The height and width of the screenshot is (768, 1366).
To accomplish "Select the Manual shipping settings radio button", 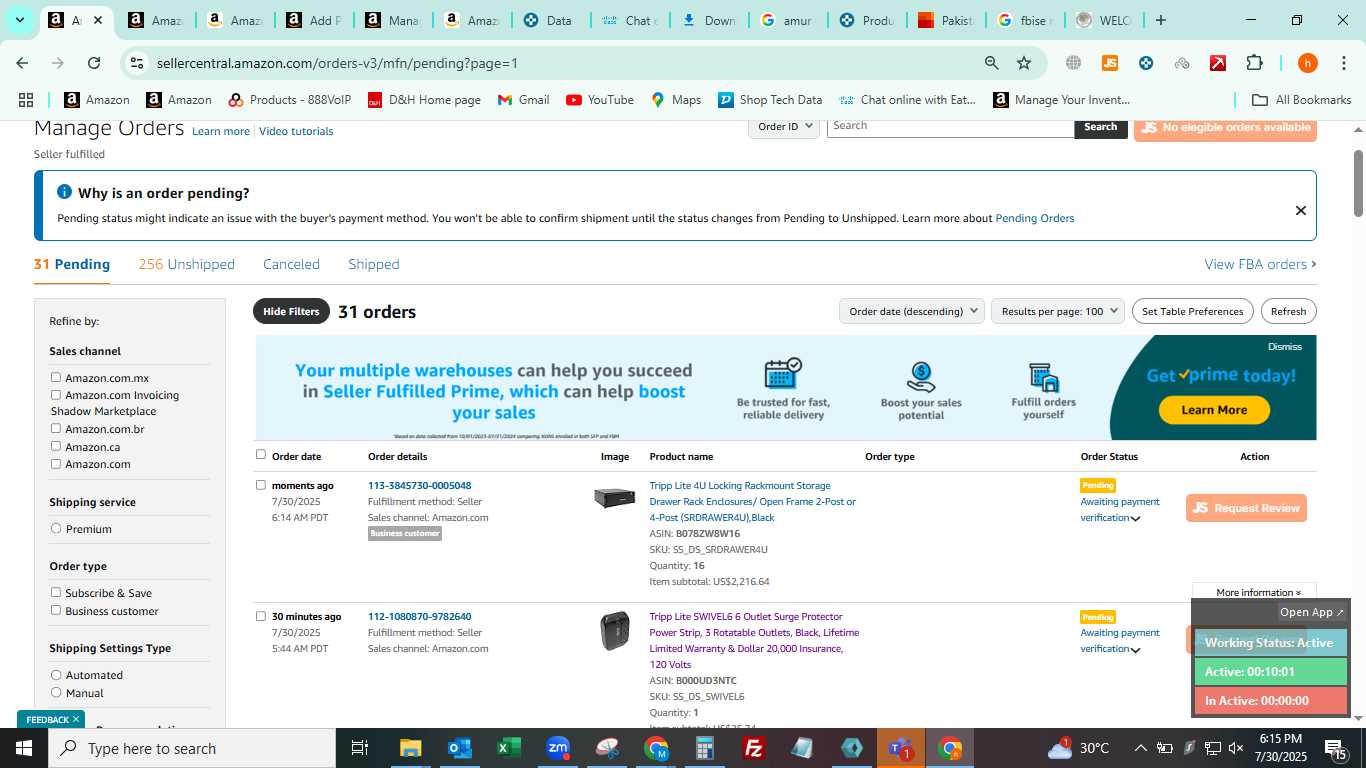I will click(x=56, y=692).
